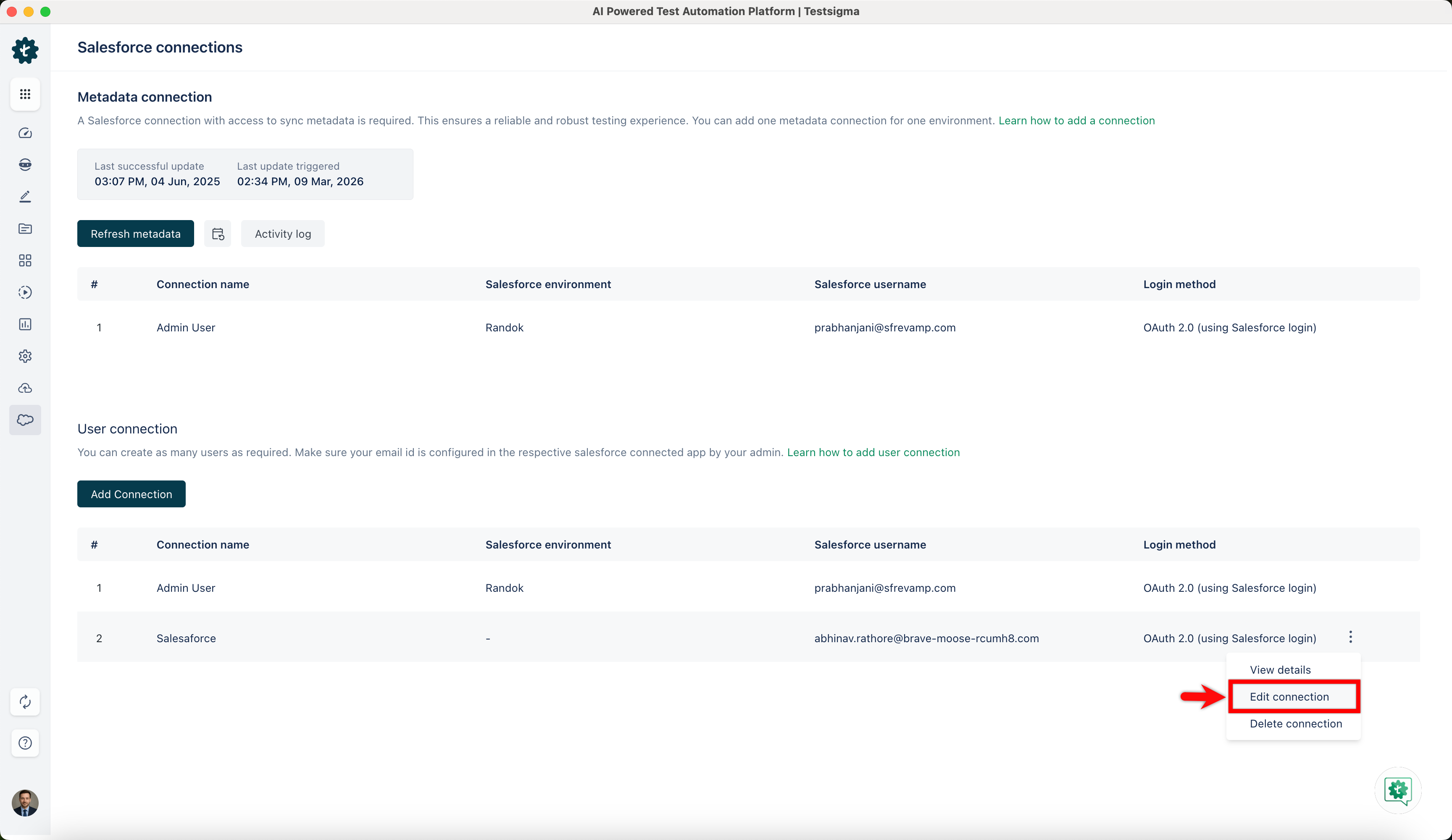Viewport: 1452px width, 840px height.
Task: Open the Testsigma chat assistant bubble
Action: pyautogui.click(x=1398, y=790)
